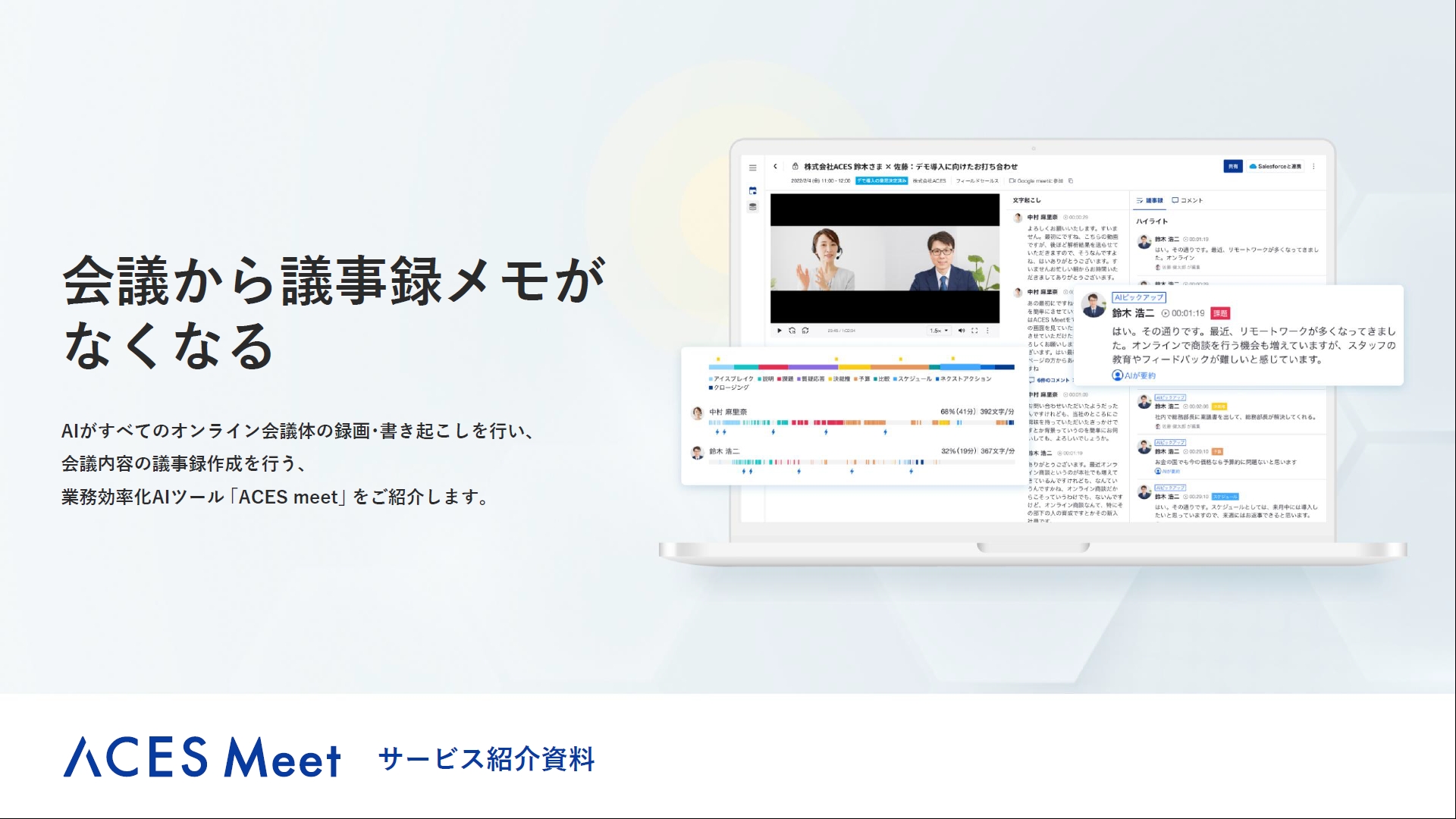Toggle fullscreen on the video player
The height and width of the screenshot is (819, 1456).
974,331
